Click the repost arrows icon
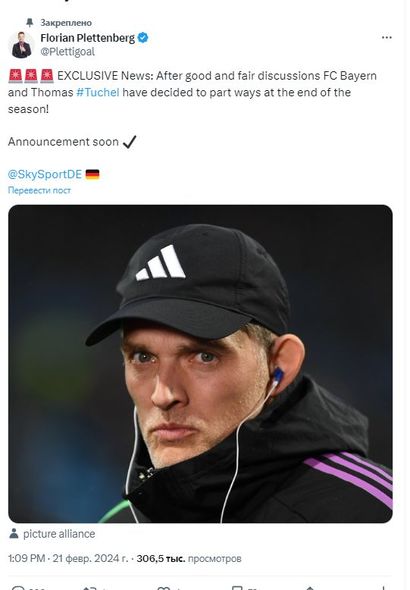Image resolution: width=410 pixels, height=590 pixels. pyautogui.click(x=90, y=588)
